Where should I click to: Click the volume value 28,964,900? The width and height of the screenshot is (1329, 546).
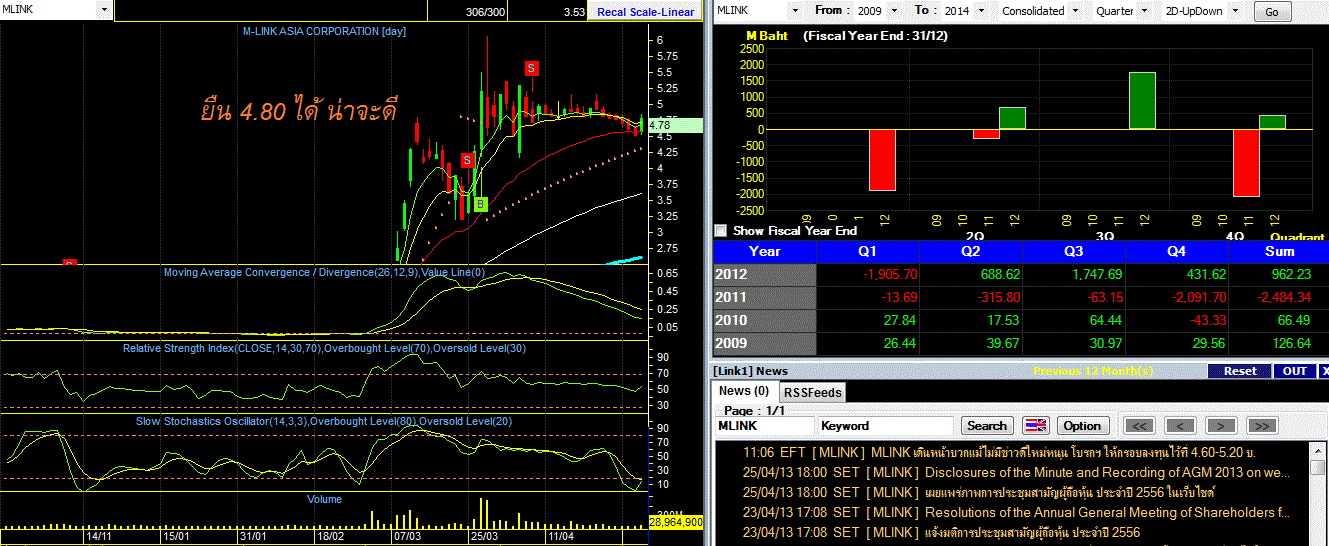pyautogui.click(x=676, y=522)
